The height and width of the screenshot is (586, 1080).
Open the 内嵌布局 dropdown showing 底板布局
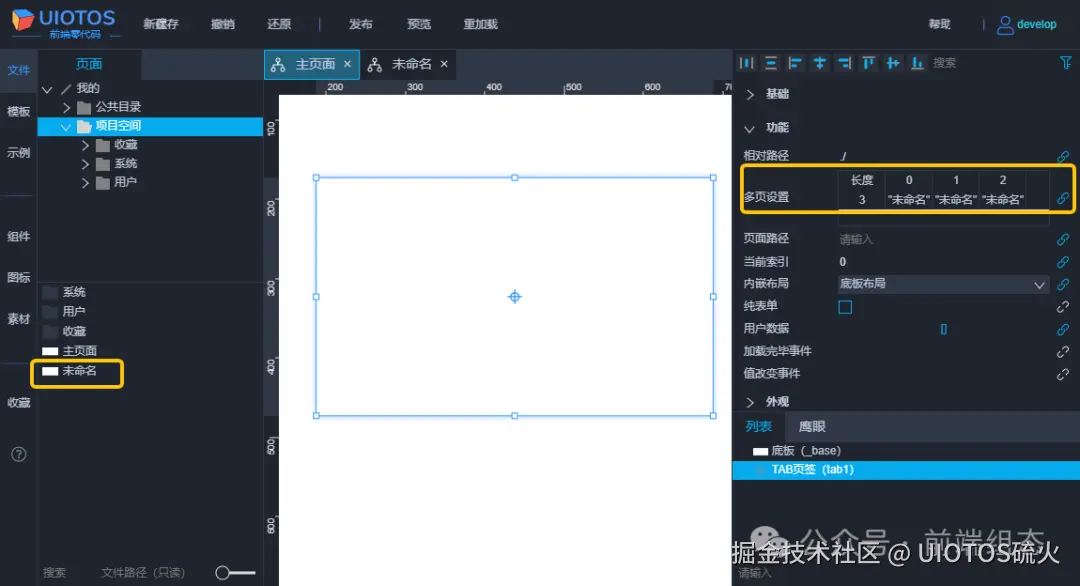click(x=940, y=284)
